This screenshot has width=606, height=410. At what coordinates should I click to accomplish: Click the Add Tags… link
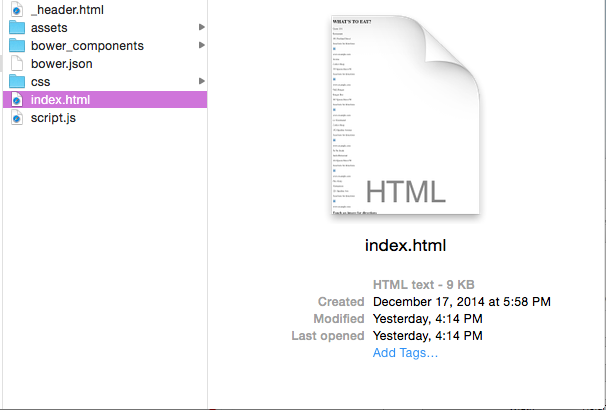click(x=405, y=353)
